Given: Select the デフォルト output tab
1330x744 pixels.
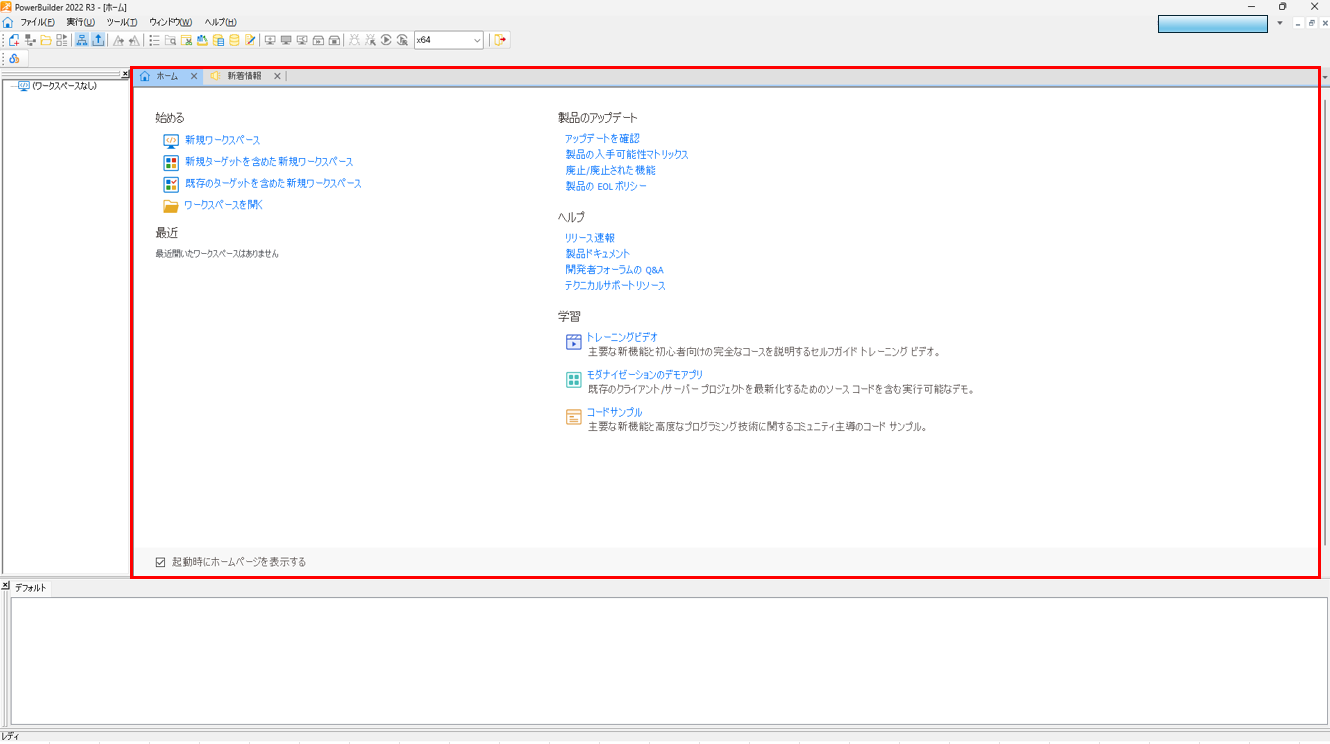Looking at the screenshot, I should pos(32,588).
